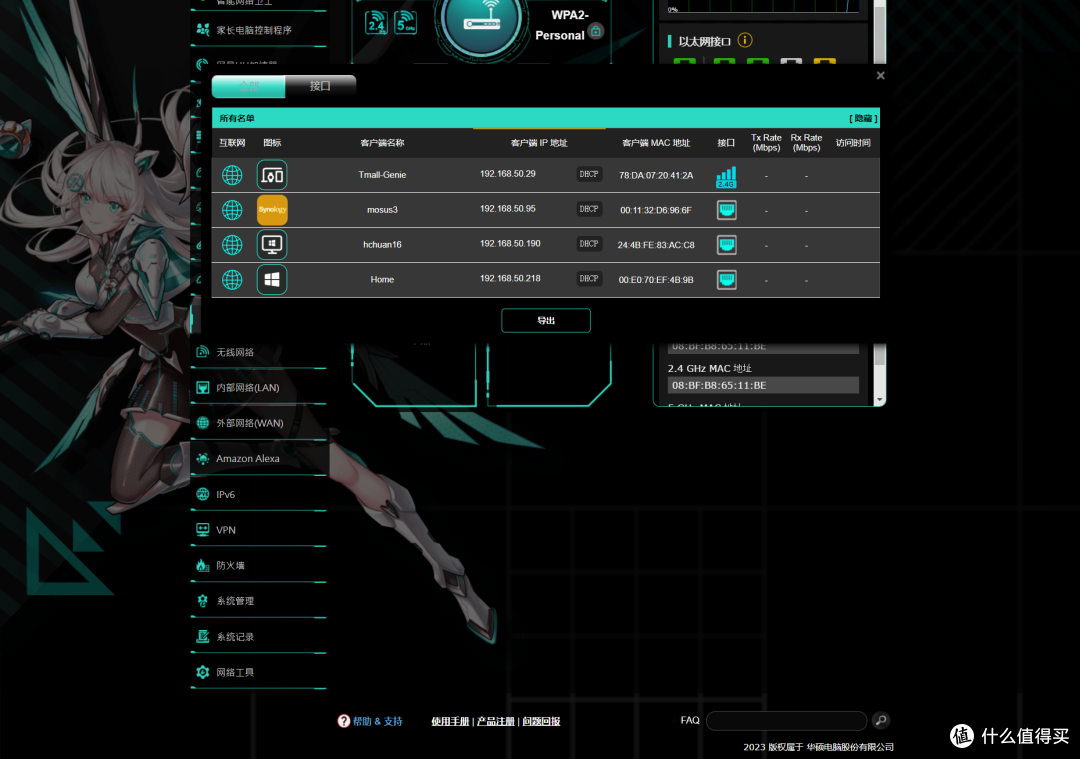Viewport: 1080px width, 759px height.
Task: Click the info icon next to 以太网接口
Action: pyautogui.click(x=745, y=41)
